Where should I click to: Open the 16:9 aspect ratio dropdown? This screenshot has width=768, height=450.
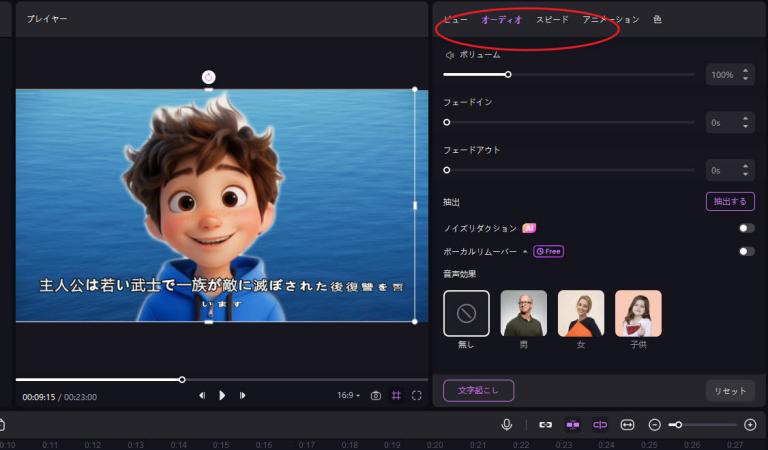tap(348, 395)
